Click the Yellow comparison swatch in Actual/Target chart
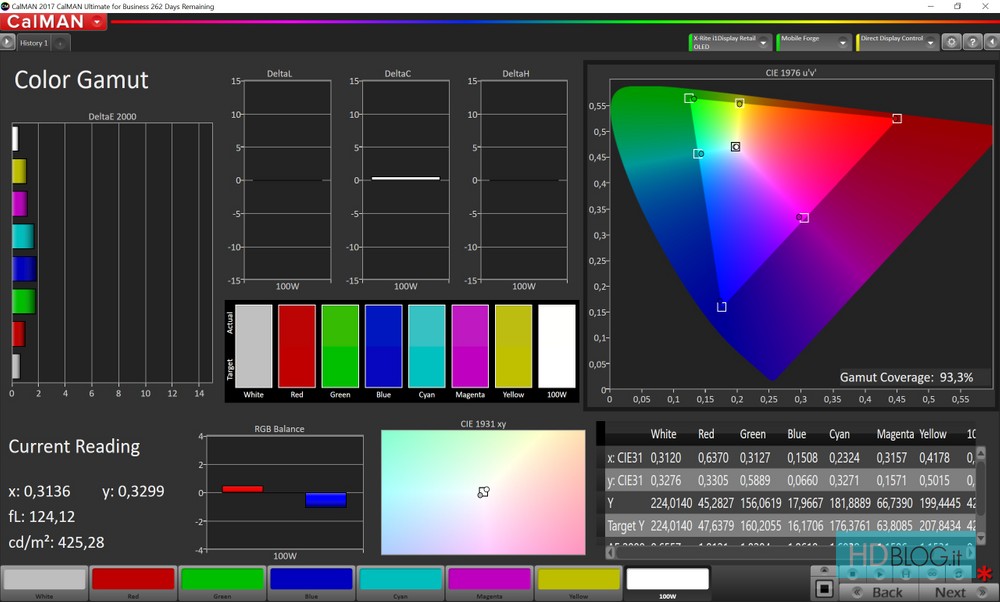 pyautogui.click(x=513, y=346)
